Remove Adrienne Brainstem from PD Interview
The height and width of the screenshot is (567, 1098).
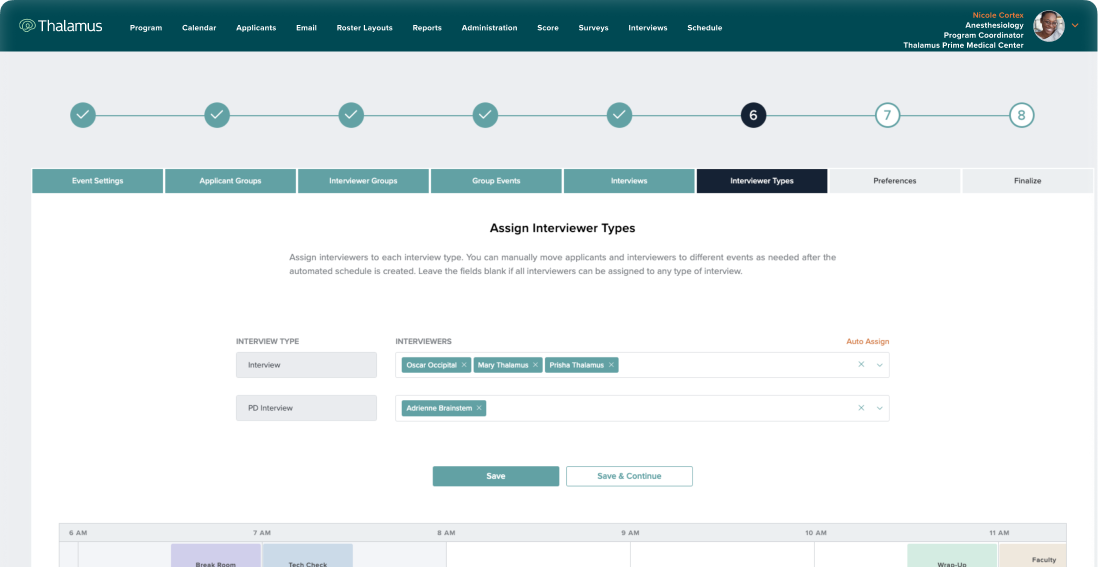479,408
